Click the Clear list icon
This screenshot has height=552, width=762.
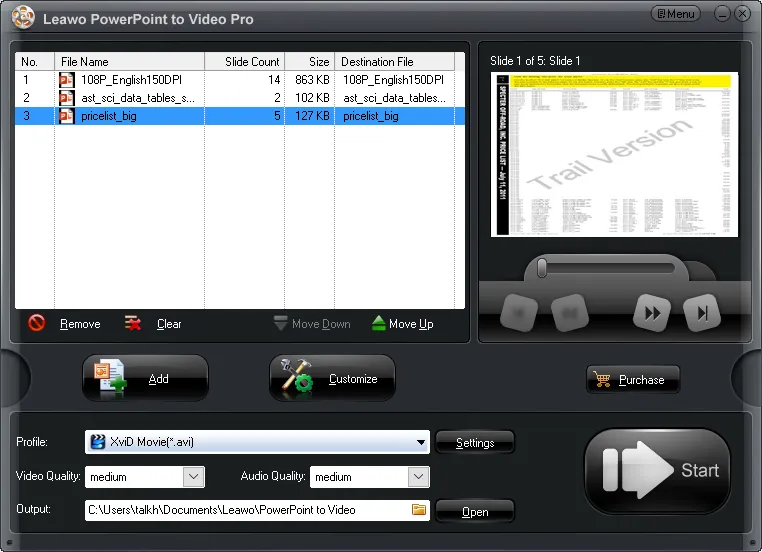coord(134,323)
